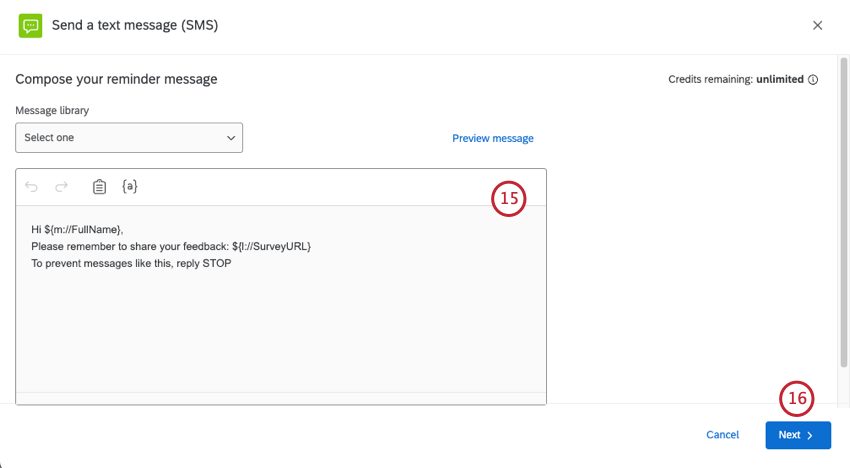This screenshot has width=850, height=468.
Task: Click the chevron arrow on the Select one box
Action: click(x=231, y=138)
